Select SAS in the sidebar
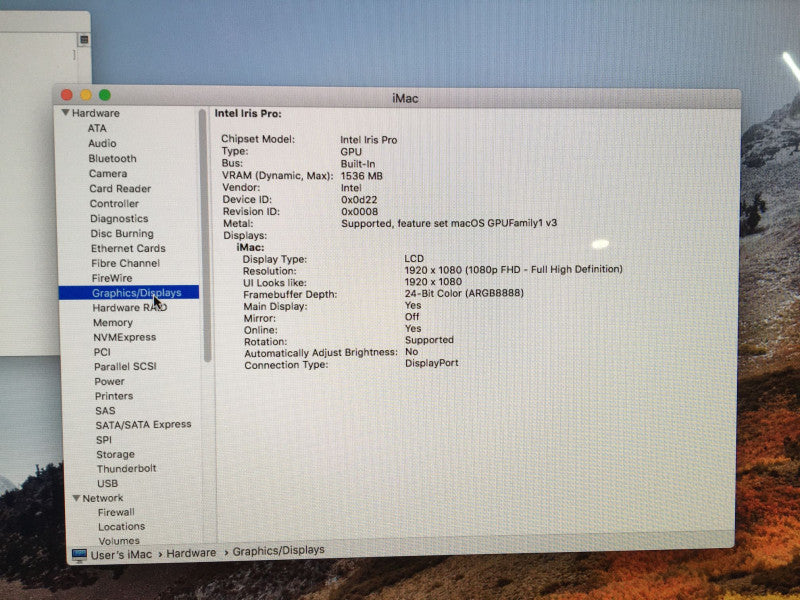The width and height of the screenshot is (800, 600). pos(105,411)
